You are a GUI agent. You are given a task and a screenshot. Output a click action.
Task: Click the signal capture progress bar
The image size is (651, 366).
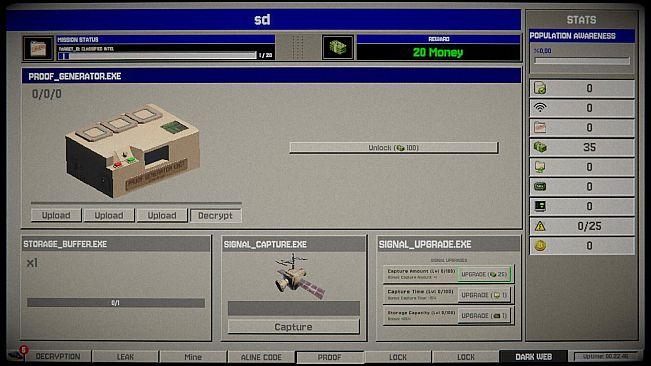(294, 308)
